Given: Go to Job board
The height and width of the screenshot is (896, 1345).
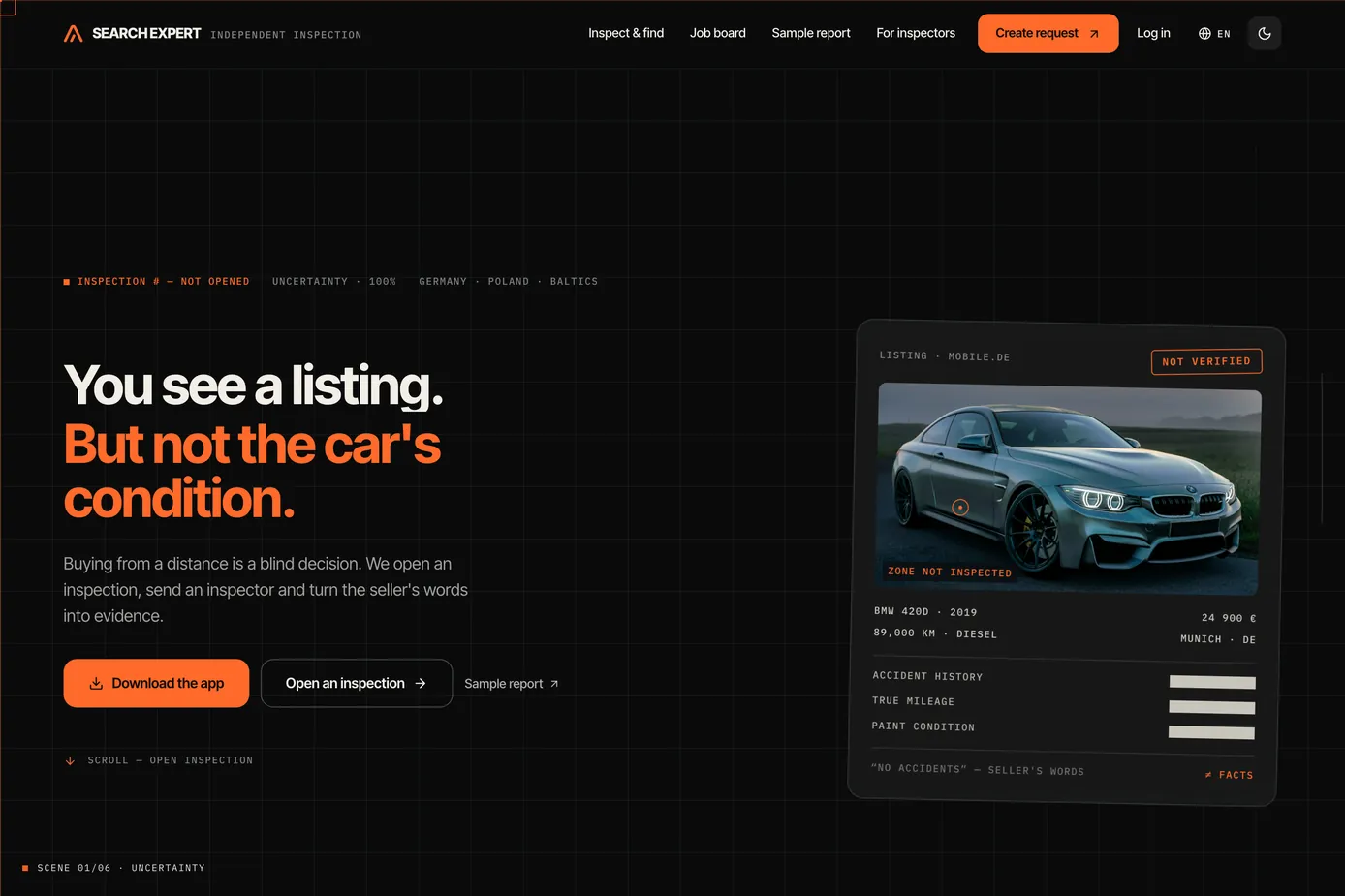Looking at the screenshot, I should [718, 33].
